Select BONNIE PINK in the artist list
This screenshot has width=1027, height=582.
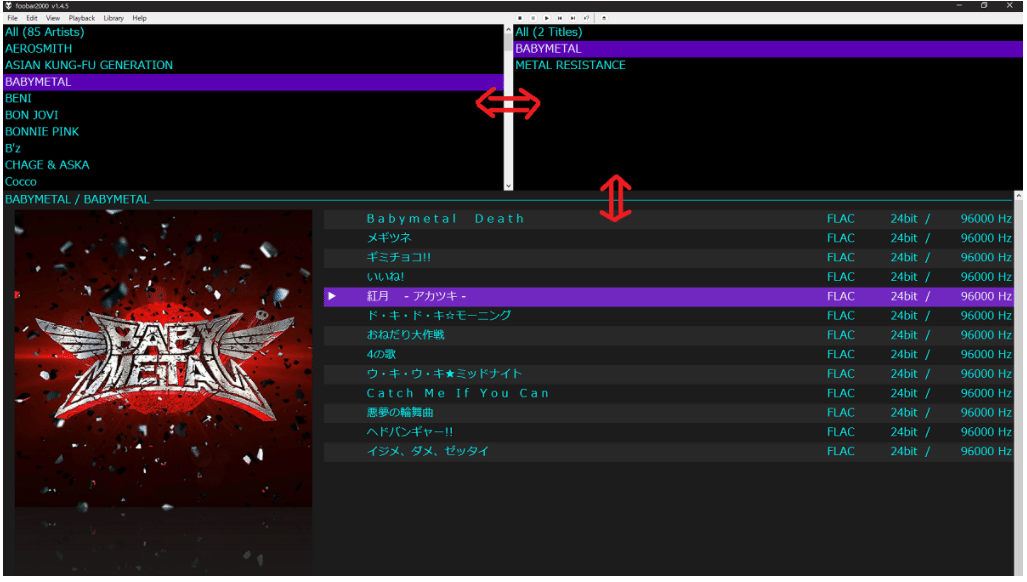tap(253, 132)
